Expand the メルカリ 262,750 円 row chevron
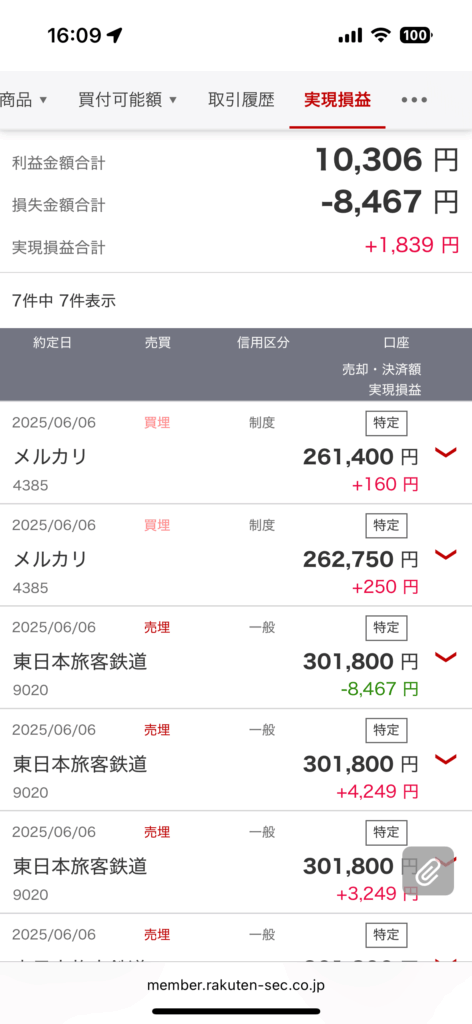 tap(445, 555)
